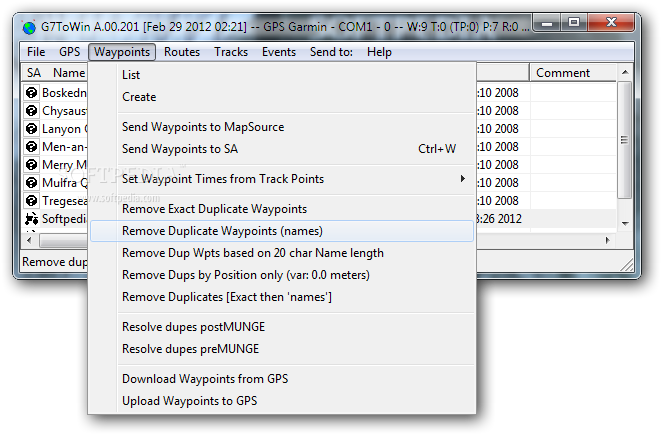Open the Routes menu
This screenshot has height=435, width=662.
(182, 52)
